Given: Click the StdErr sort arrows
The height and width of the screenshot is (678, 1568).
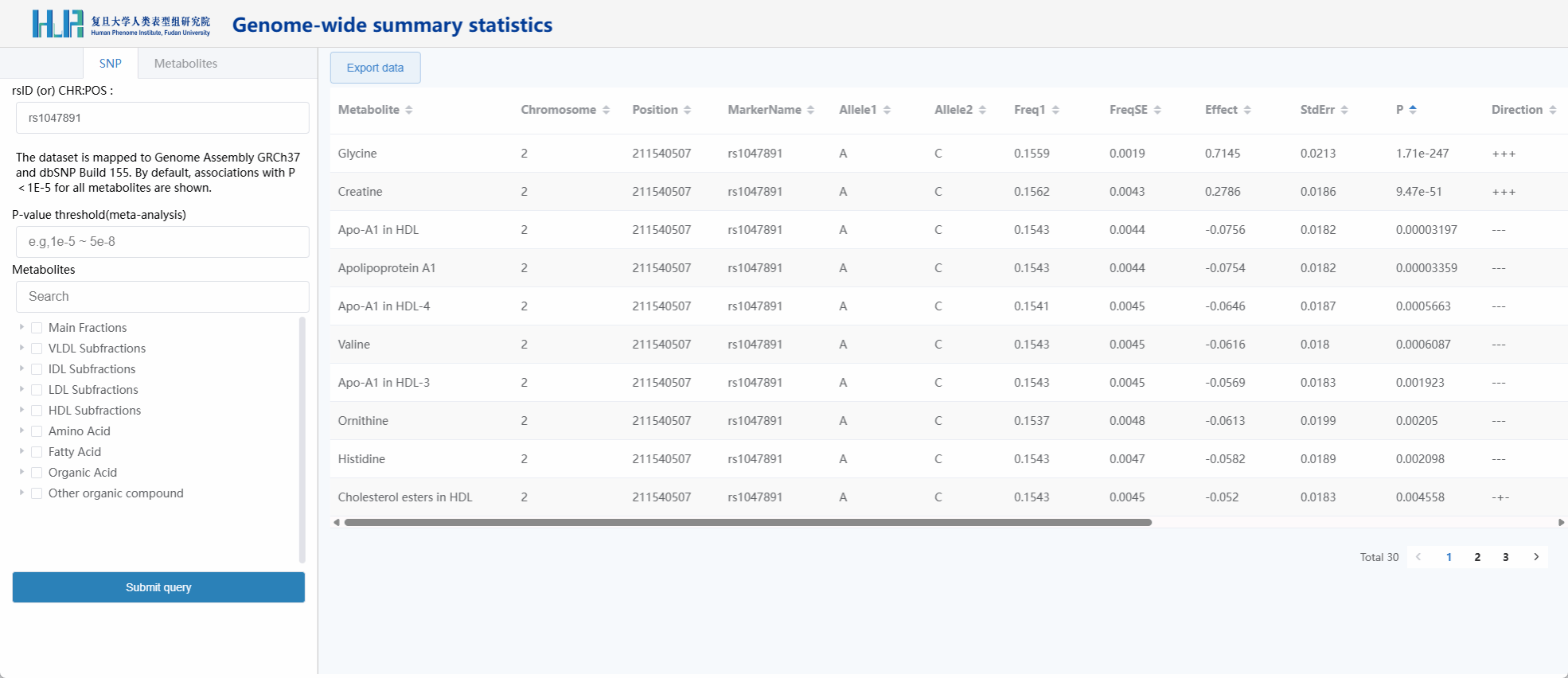Looking at the screenshot, I should (x=1344, y=110).
